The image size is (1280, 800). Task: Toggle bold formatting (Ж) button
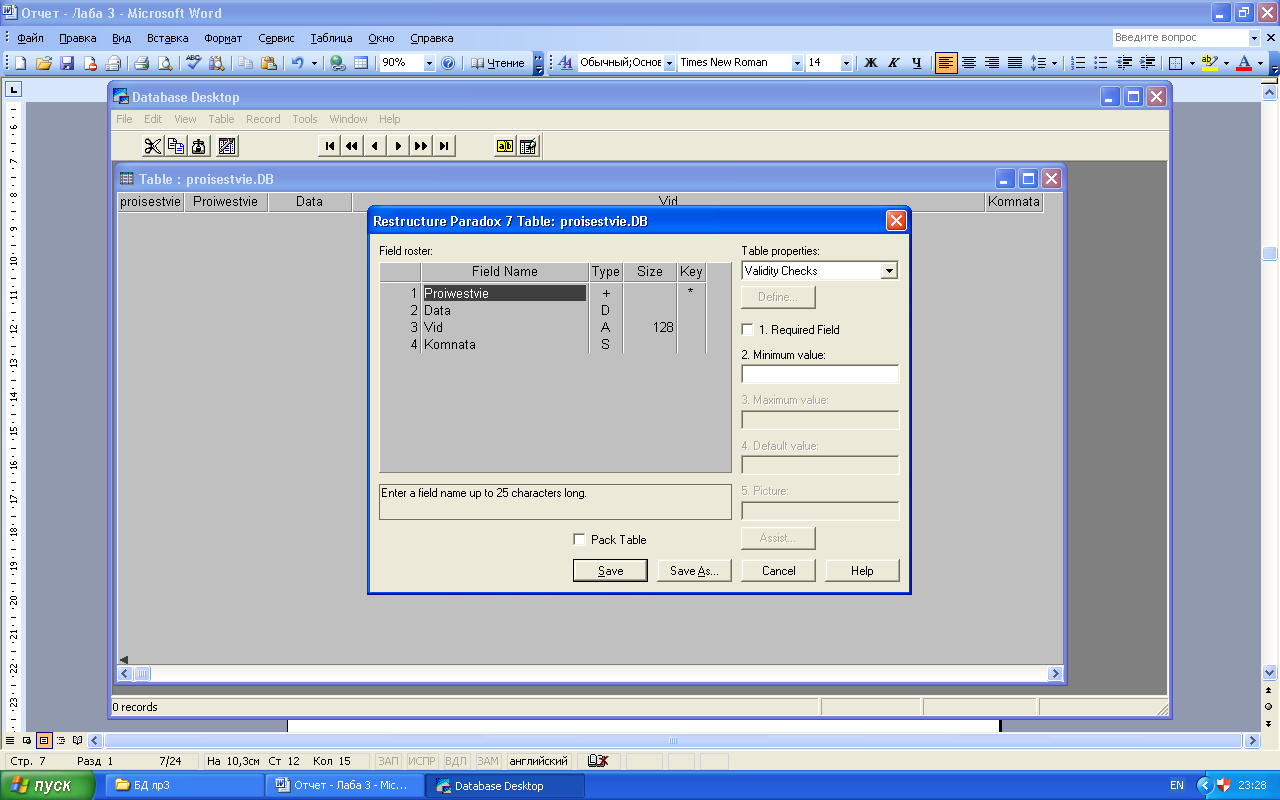[x=870, y=63]
